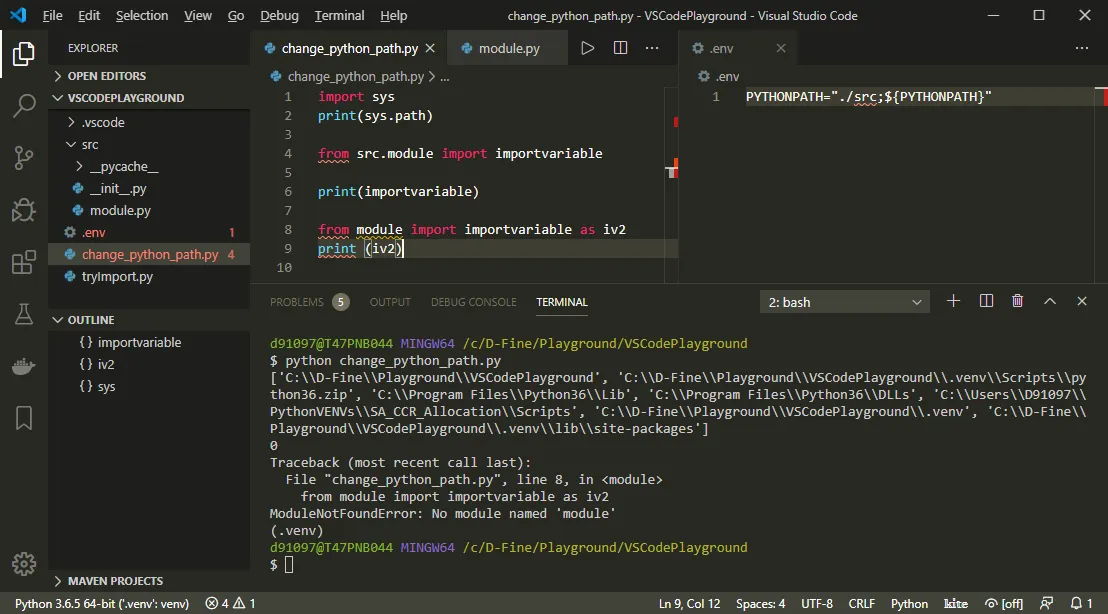Switch to OUTPUT panel tab
This screenshot has width=1108, height=614.
coord(390,302)
